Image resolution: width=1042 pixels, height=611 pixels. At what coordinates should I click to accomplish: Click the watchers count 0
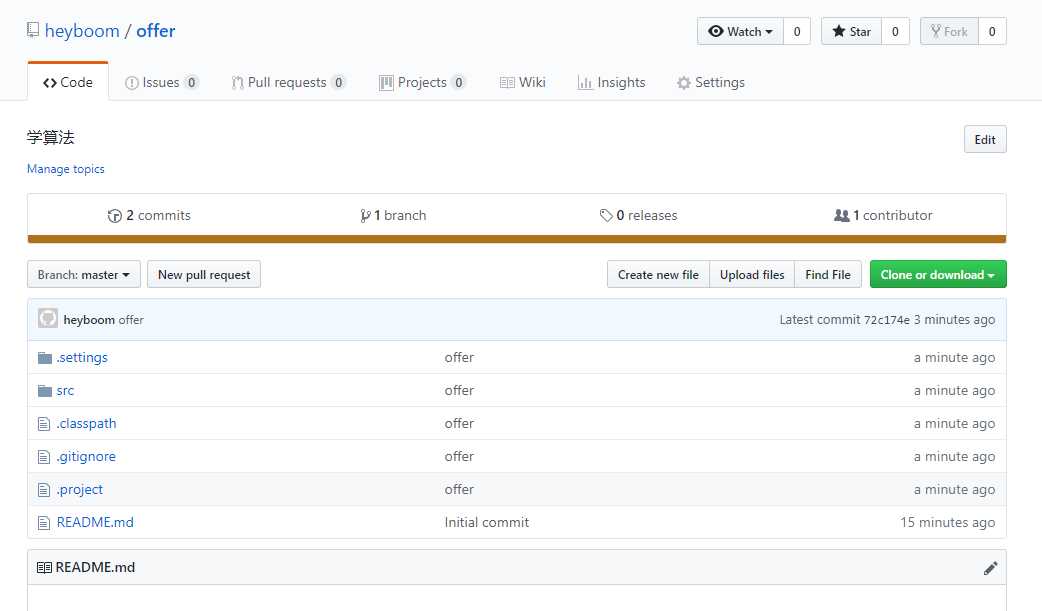[797, 31]
